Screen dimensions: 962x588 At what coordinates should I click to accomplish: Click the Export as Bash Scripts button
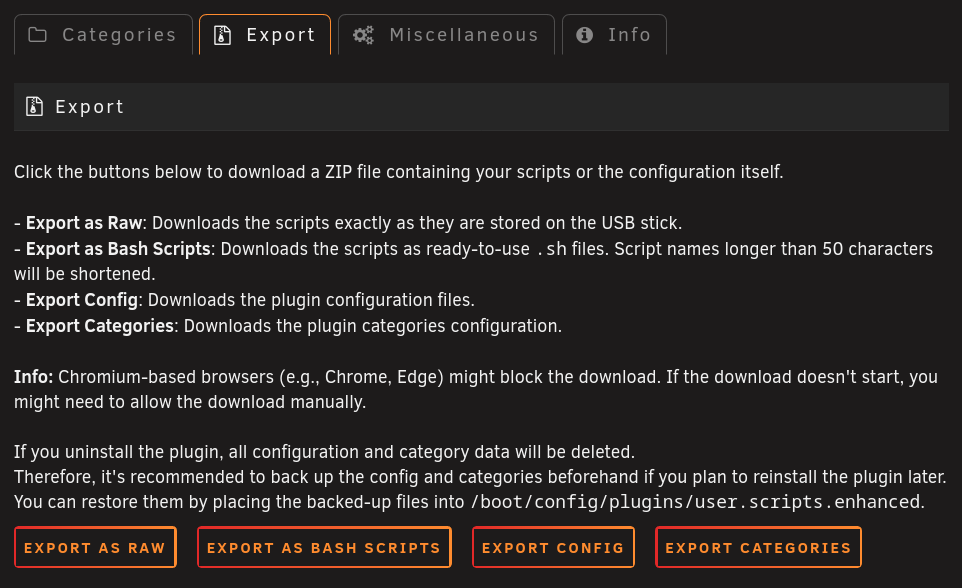coord(324,547)
